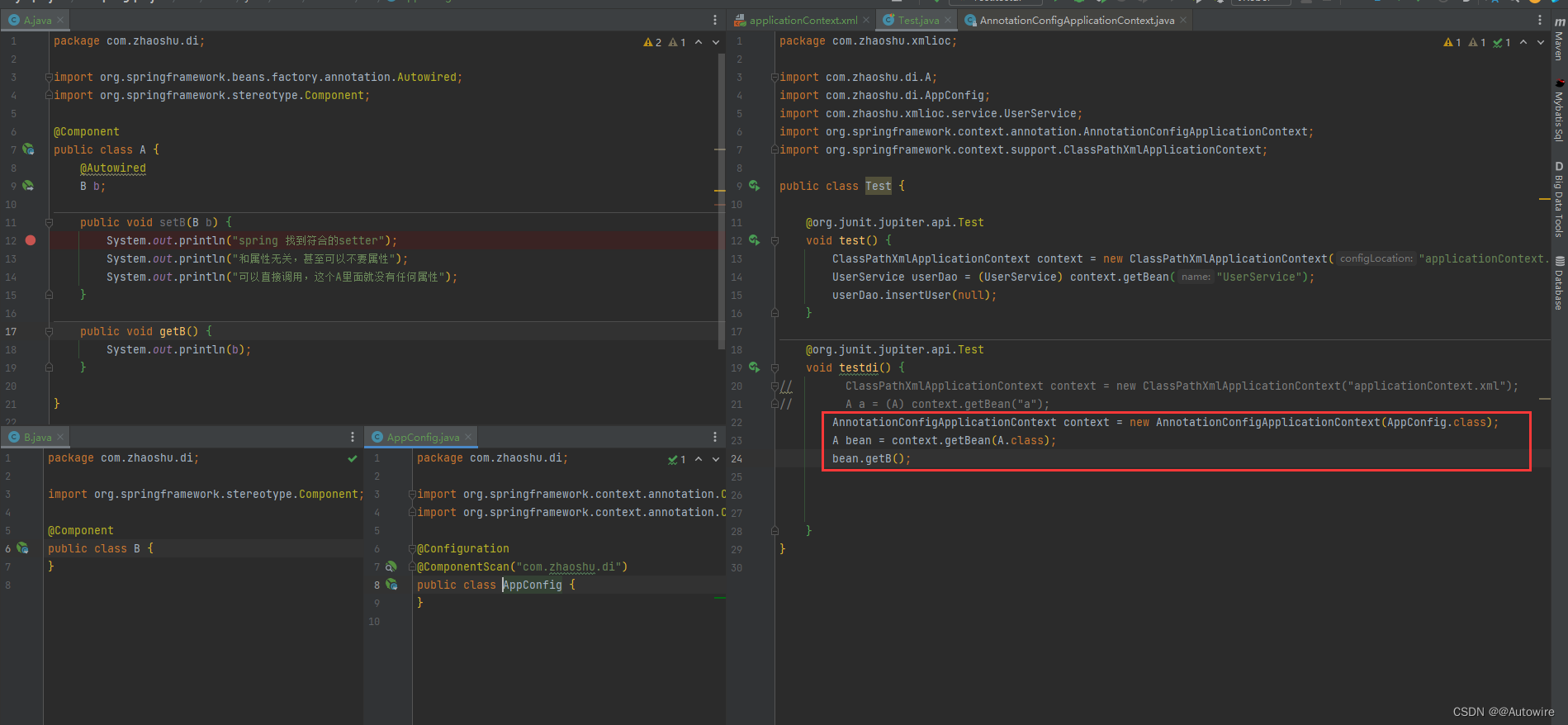The image size is (1568, 725).
Task: Open the Mybatis Sql tool window
Action: click(x=1559, y=110)
